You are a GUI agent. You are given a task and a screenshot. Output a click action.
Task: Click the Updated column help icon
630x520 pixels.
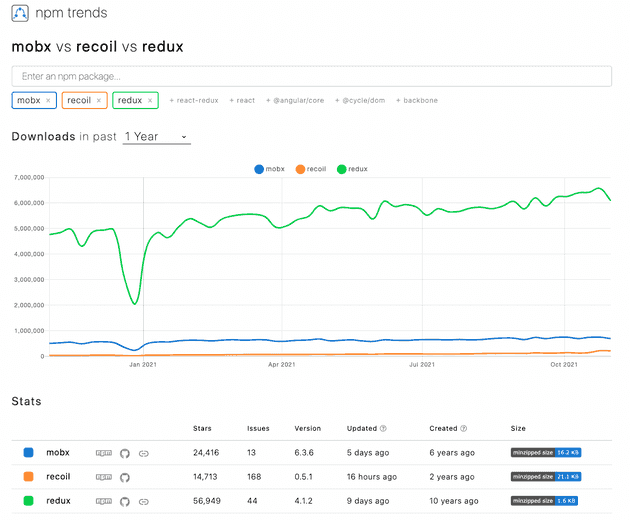pos(383,429)
